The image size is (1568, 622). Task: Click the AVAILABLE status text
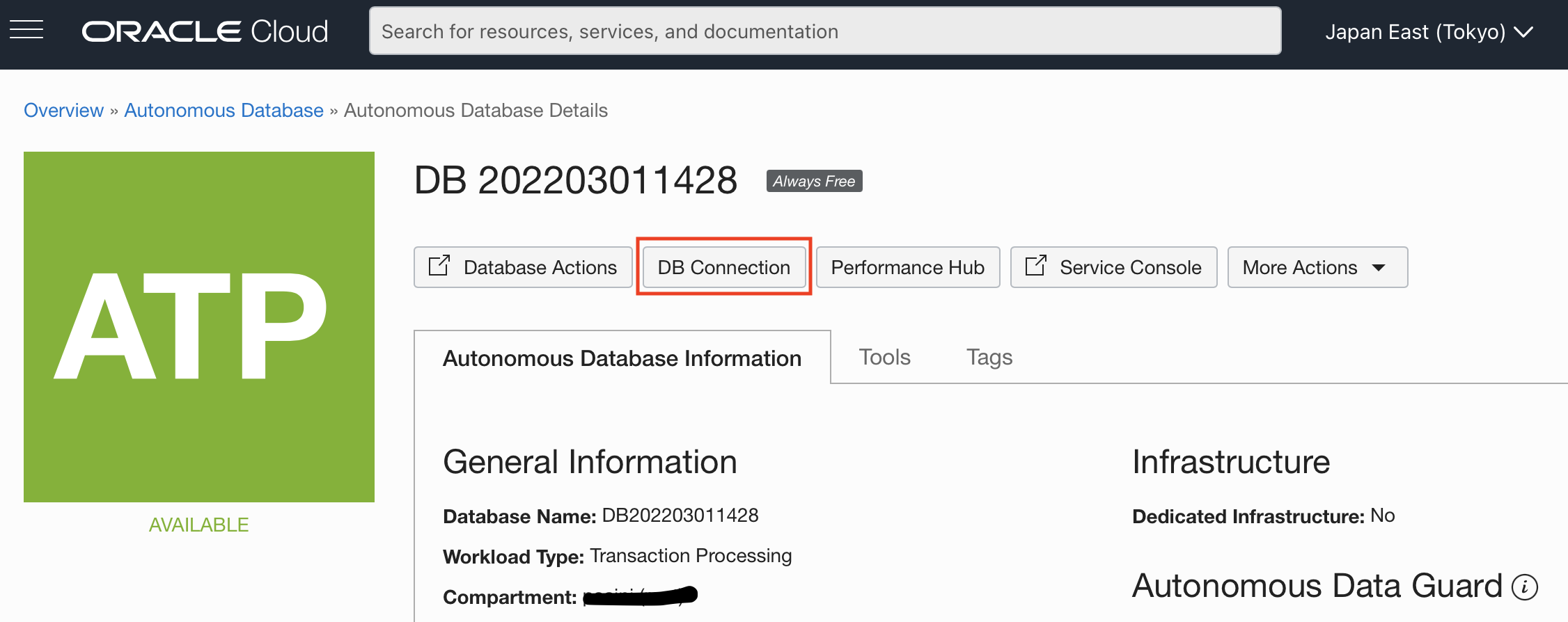[x=198, y=525]
